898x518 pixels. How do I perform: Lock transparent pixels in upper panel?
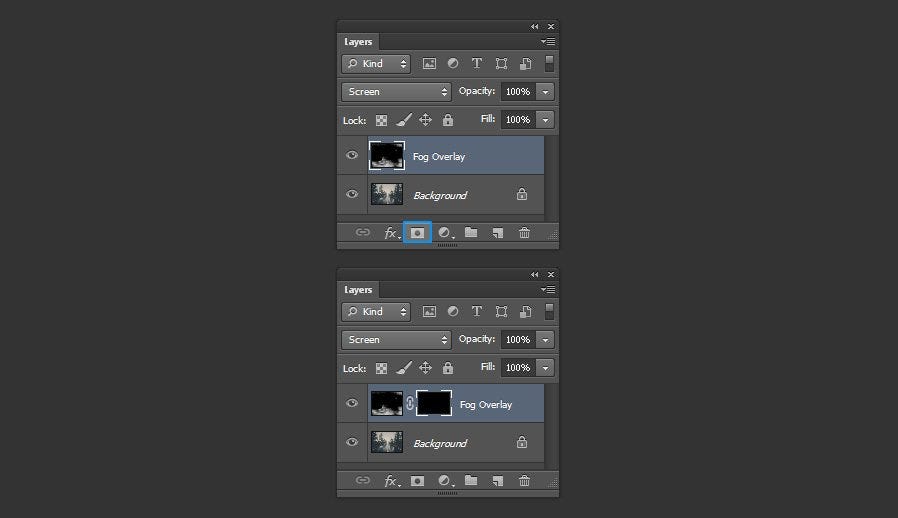click(x=381, y=120)
